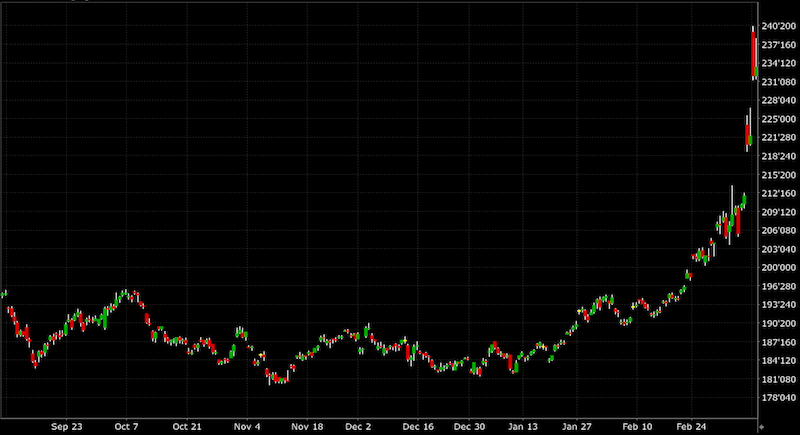
Task: Click the Jan 27 date label
Action: click(577, 427)
